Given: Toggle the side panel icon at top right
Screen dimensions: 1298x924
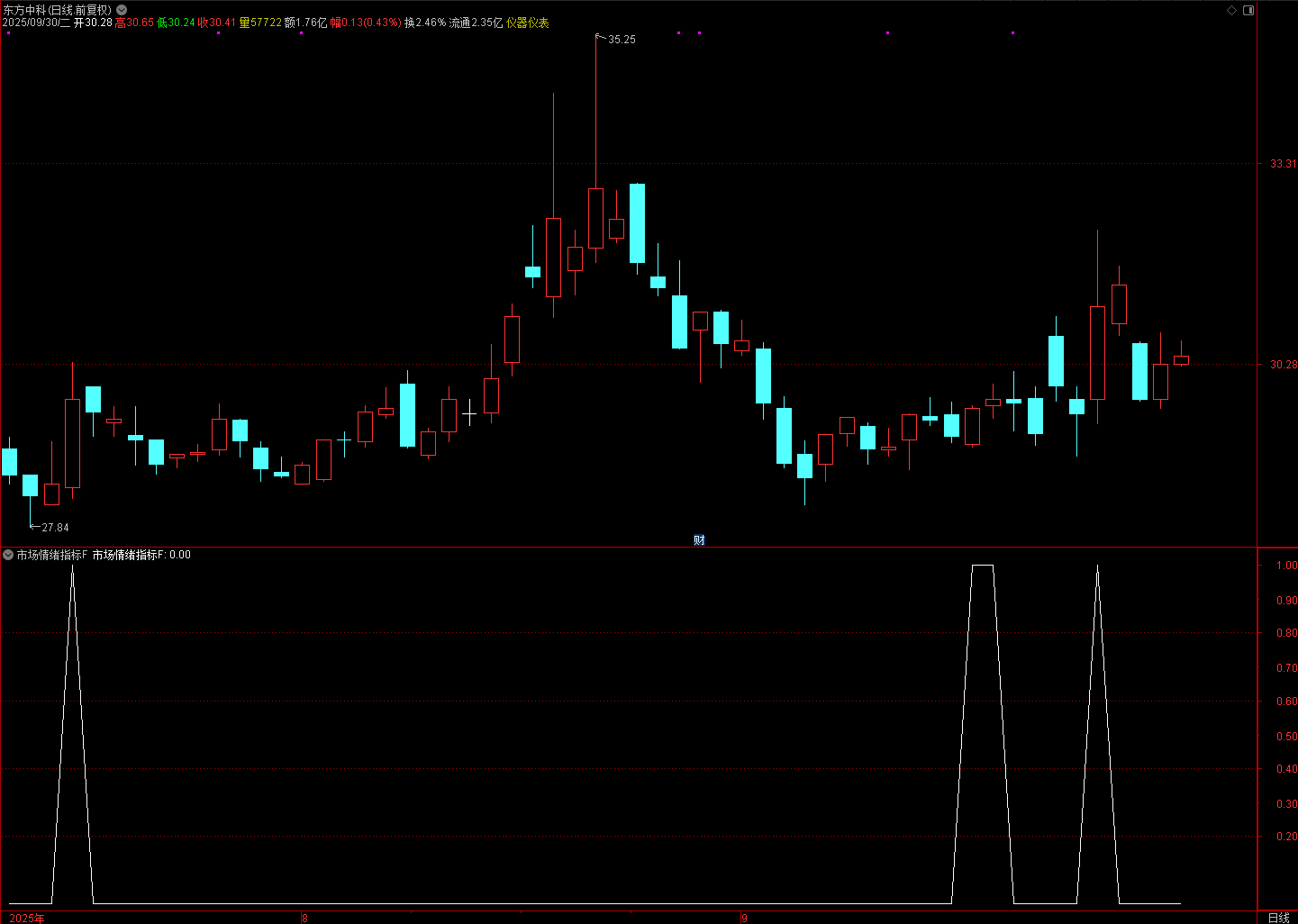Looking at the screenshot, I should click(1248, 10).
